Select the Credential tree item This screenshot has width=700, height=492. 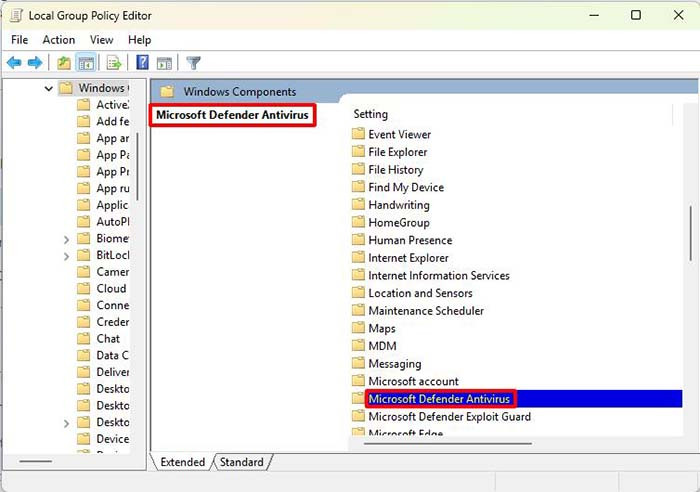click(x=112, y=322)
